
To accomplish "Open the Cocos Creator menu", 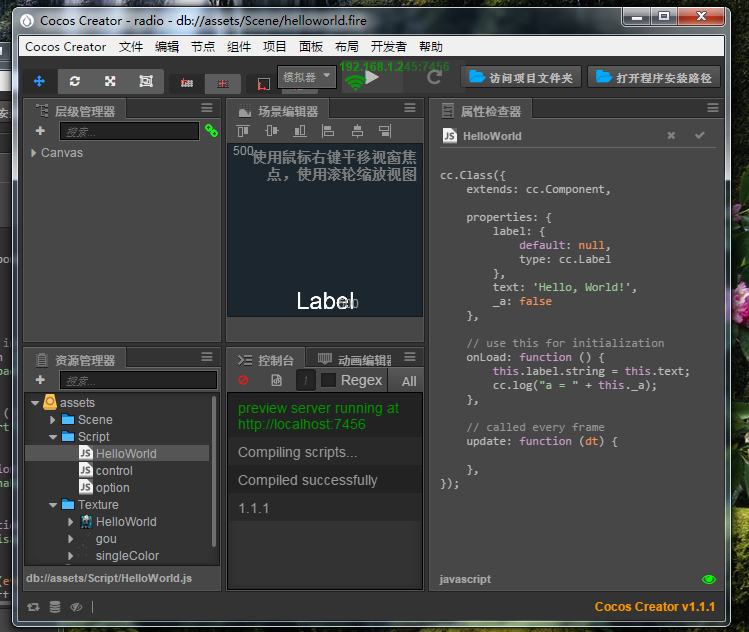I will pos(65,47).
